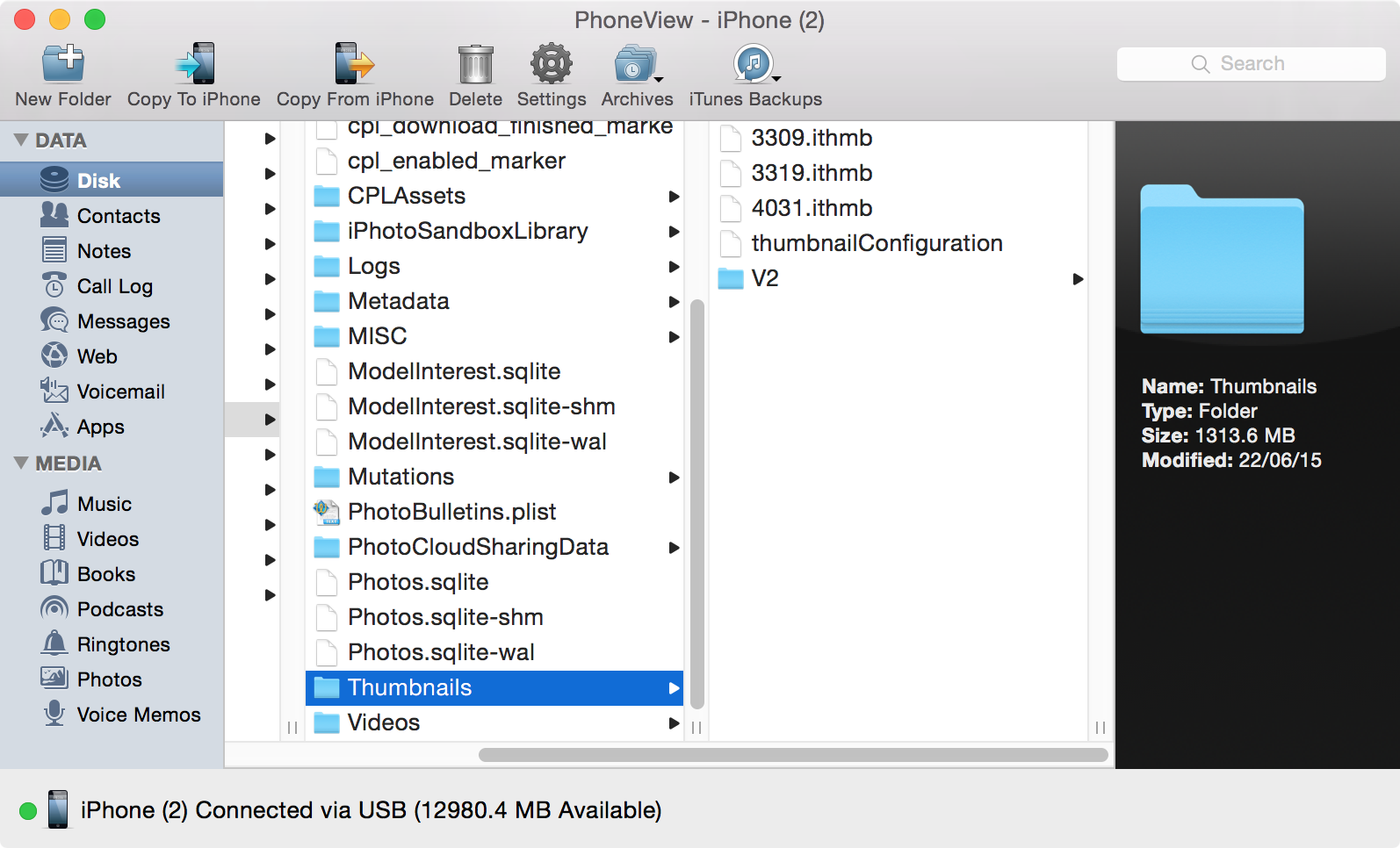Expand the Metadata folder arrow
The height and width of the screenshot is (848, 1400).
click(x=674, y=302)
